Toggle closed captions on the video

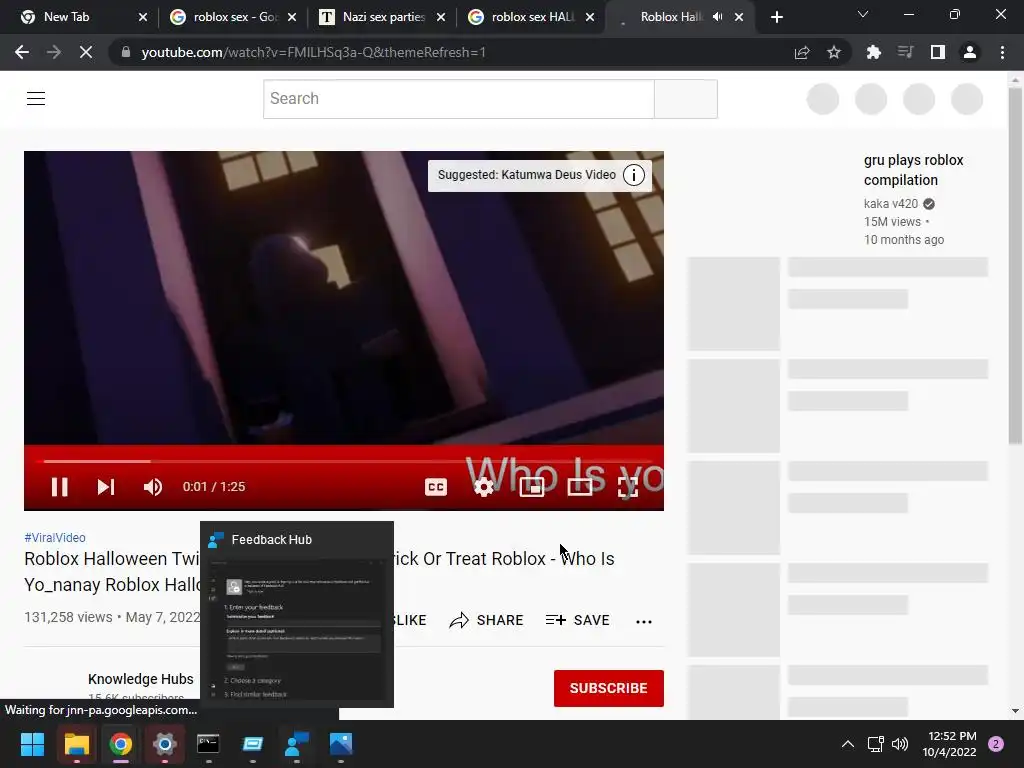(x=436, y=487)
